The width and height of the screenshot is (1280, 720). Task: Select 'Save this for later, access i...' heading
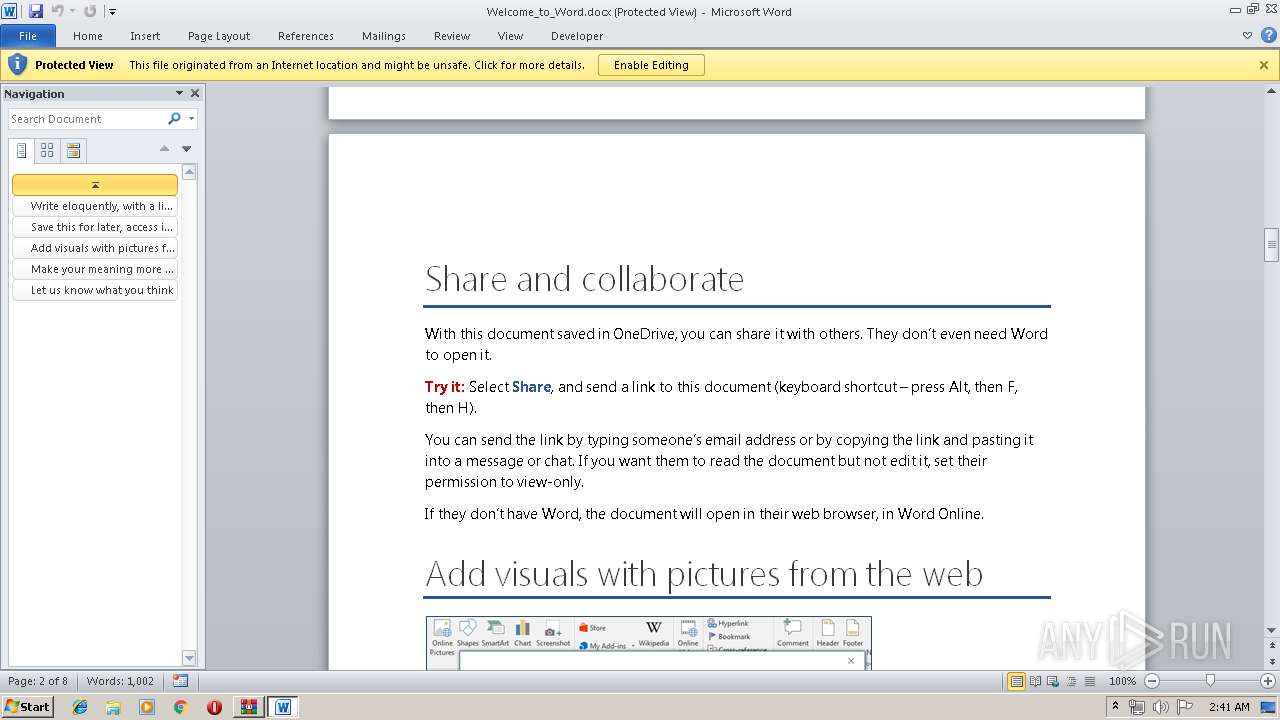95,227
